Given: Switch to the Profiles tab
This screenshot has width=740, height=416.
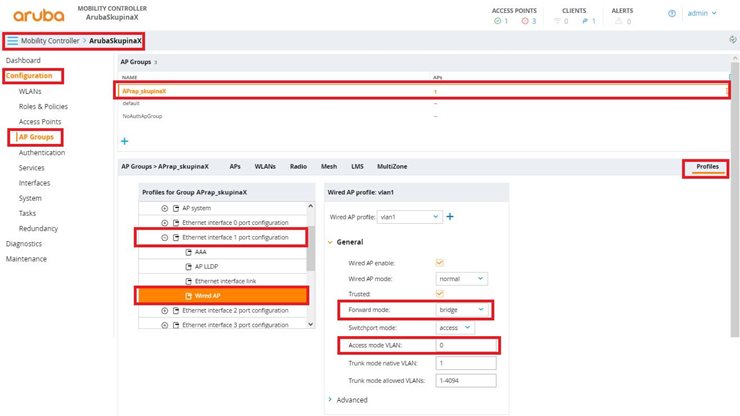Looking at the screenshot, I should pyautogui.click(x=707, y=167).
